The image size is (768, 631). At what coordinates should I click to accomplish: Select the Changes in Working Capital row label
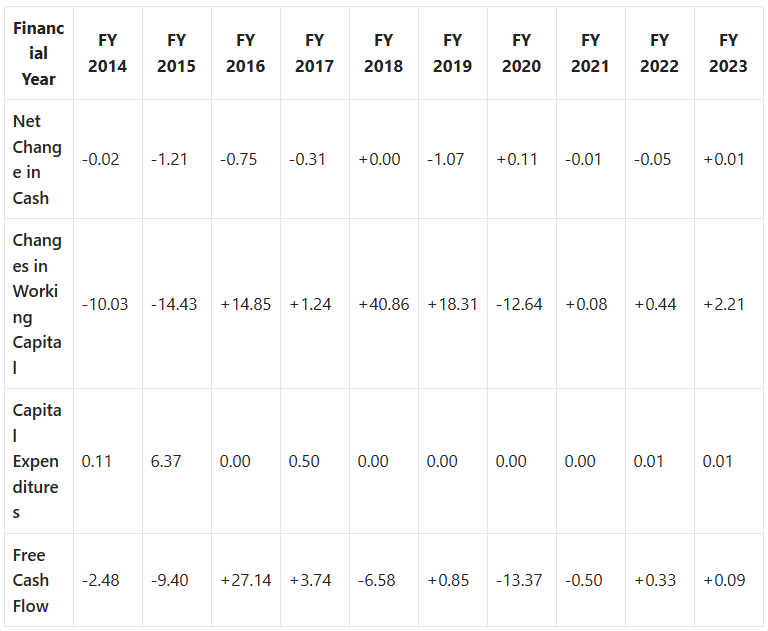[38, 304]
